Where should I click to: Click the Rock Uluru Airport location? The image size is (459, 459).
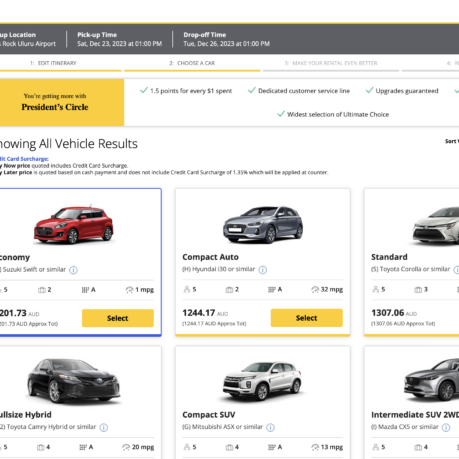point(28,44)
